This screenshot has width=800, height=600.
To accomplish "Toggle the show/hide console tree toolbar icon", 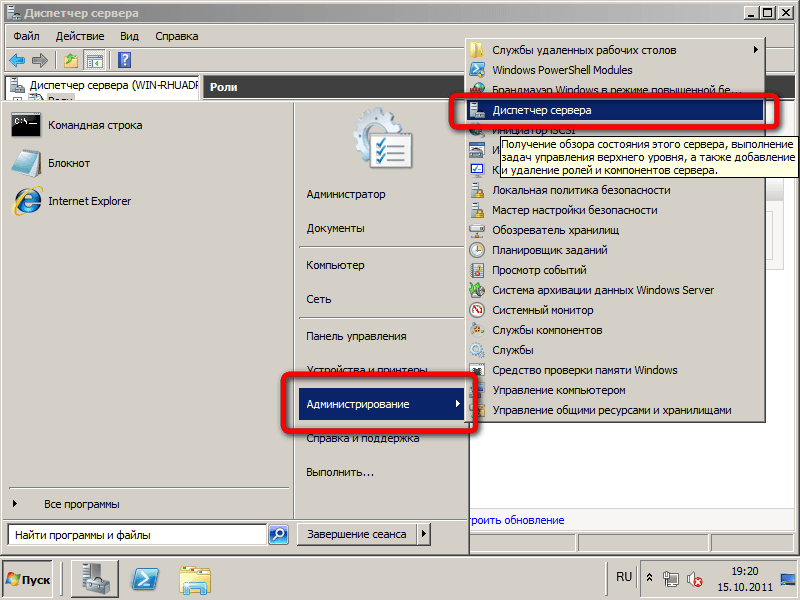I will pyautogui.click(x=94, y=61).
